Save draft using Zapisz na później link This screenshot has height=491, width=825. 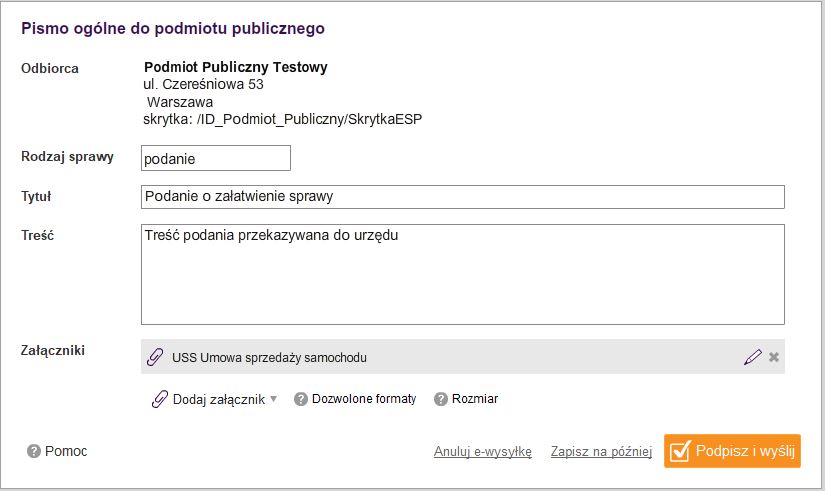pos(601,452)
